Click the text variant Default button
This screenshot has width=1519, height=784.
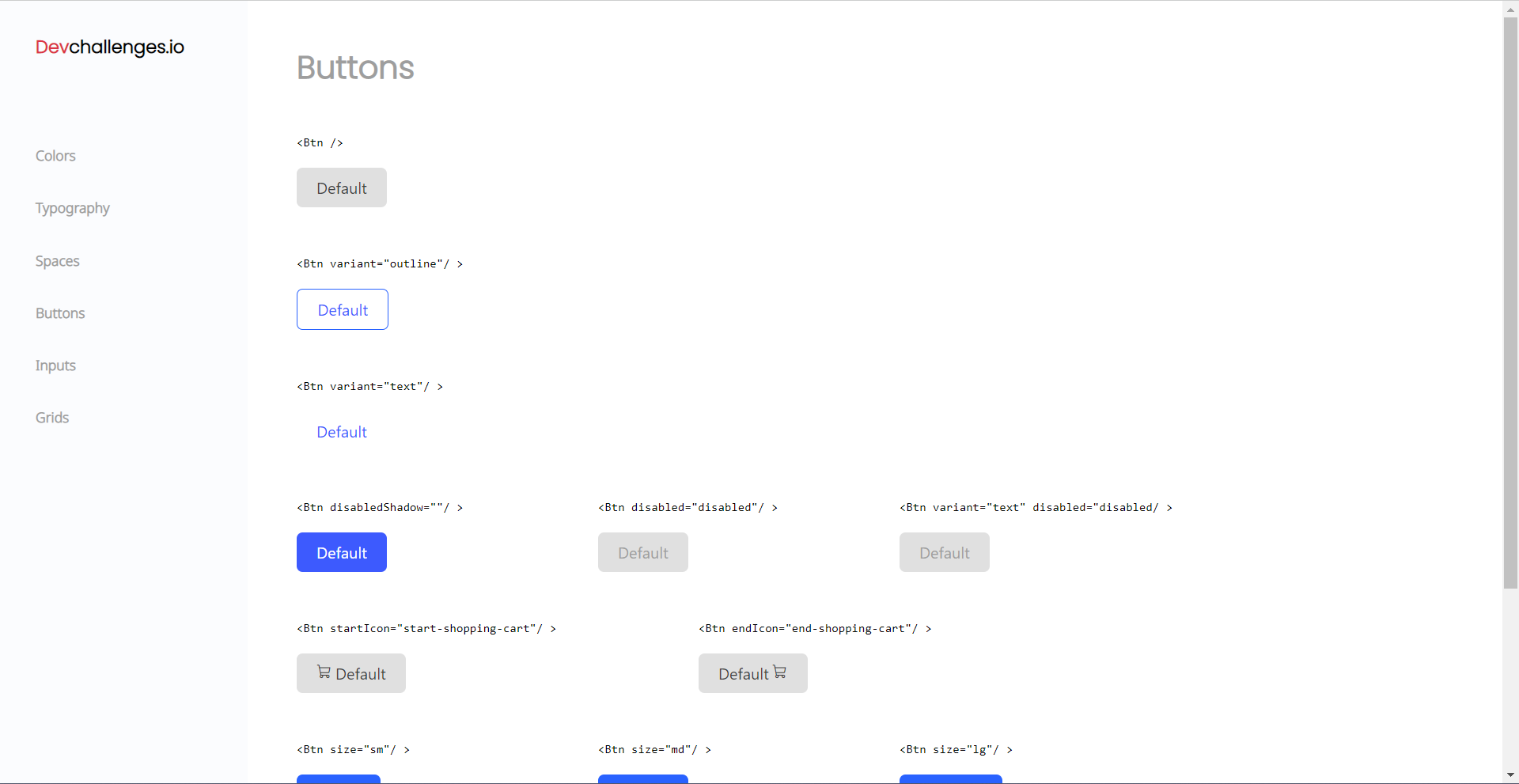click(341, 432)
